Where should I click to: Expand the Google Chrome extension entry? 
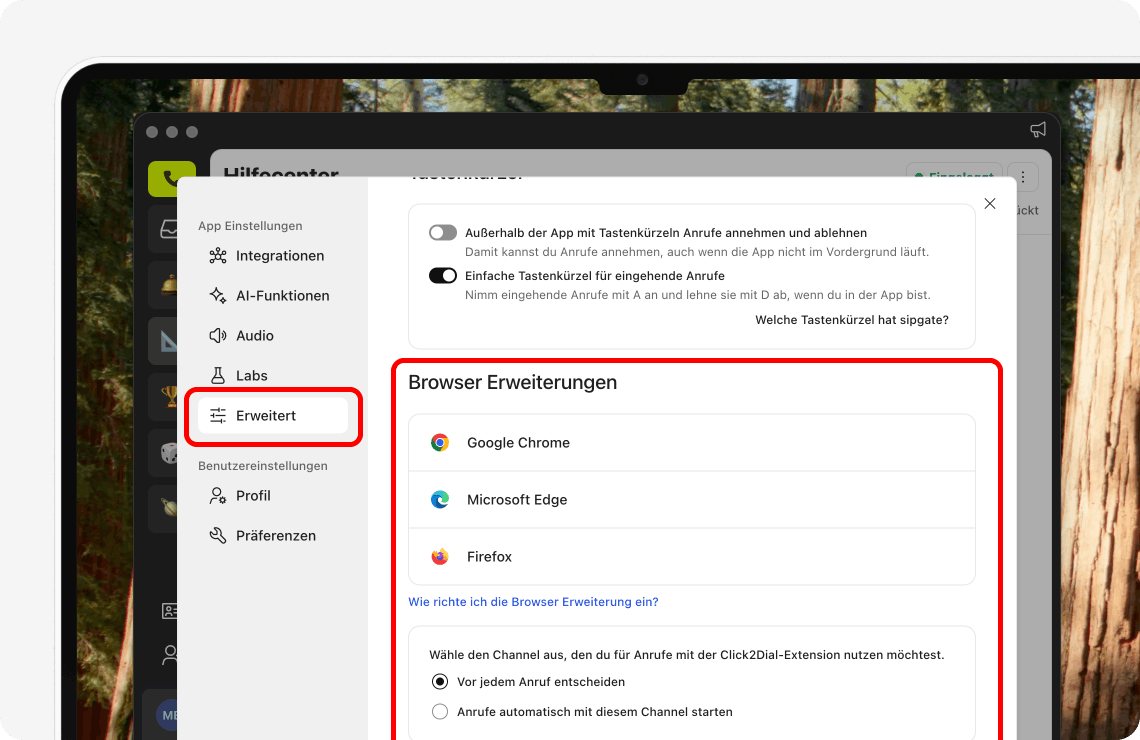coord(690,440)
